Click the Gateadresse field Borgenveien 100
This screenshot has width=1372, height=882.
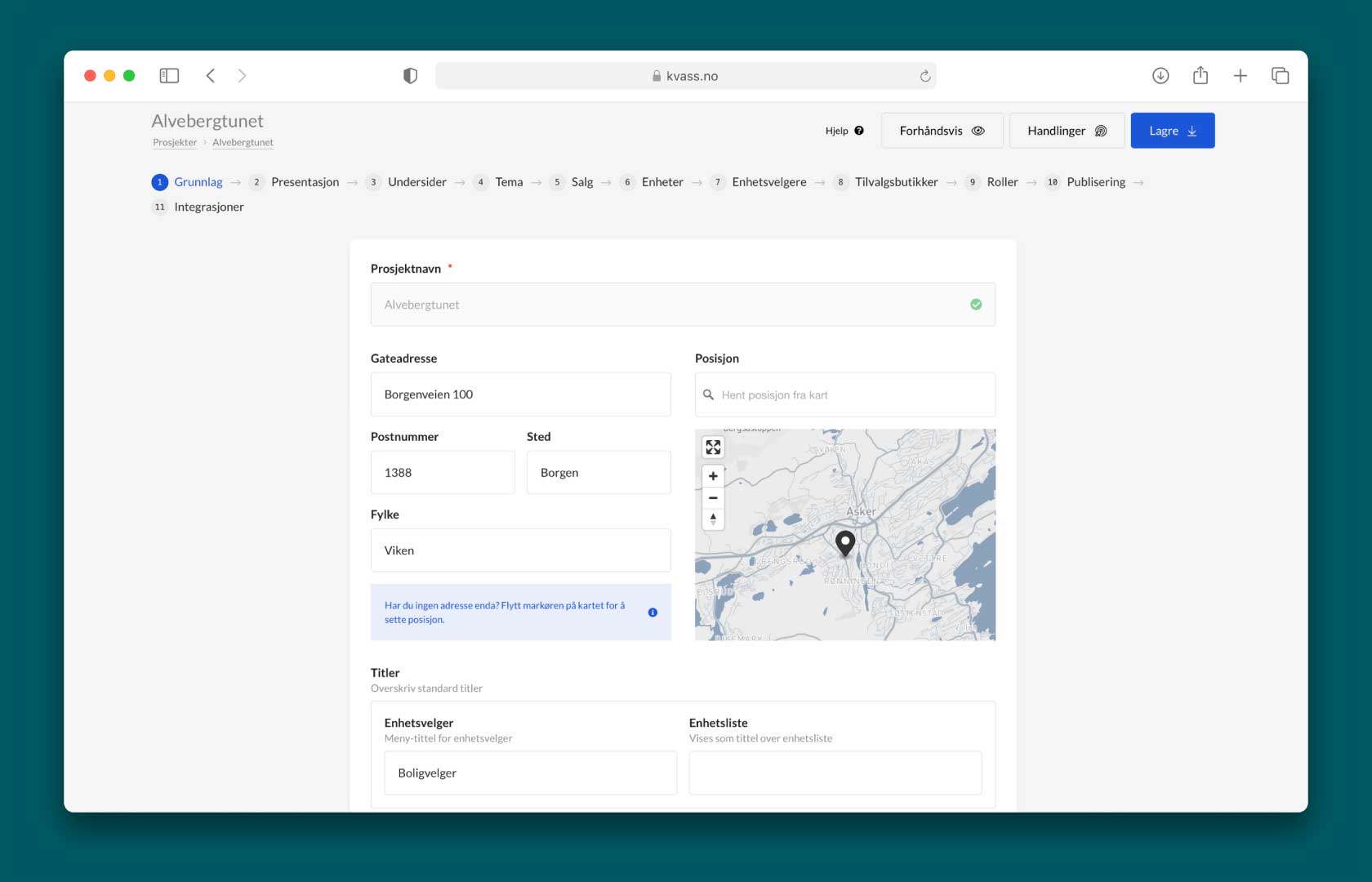pos(521,394)
